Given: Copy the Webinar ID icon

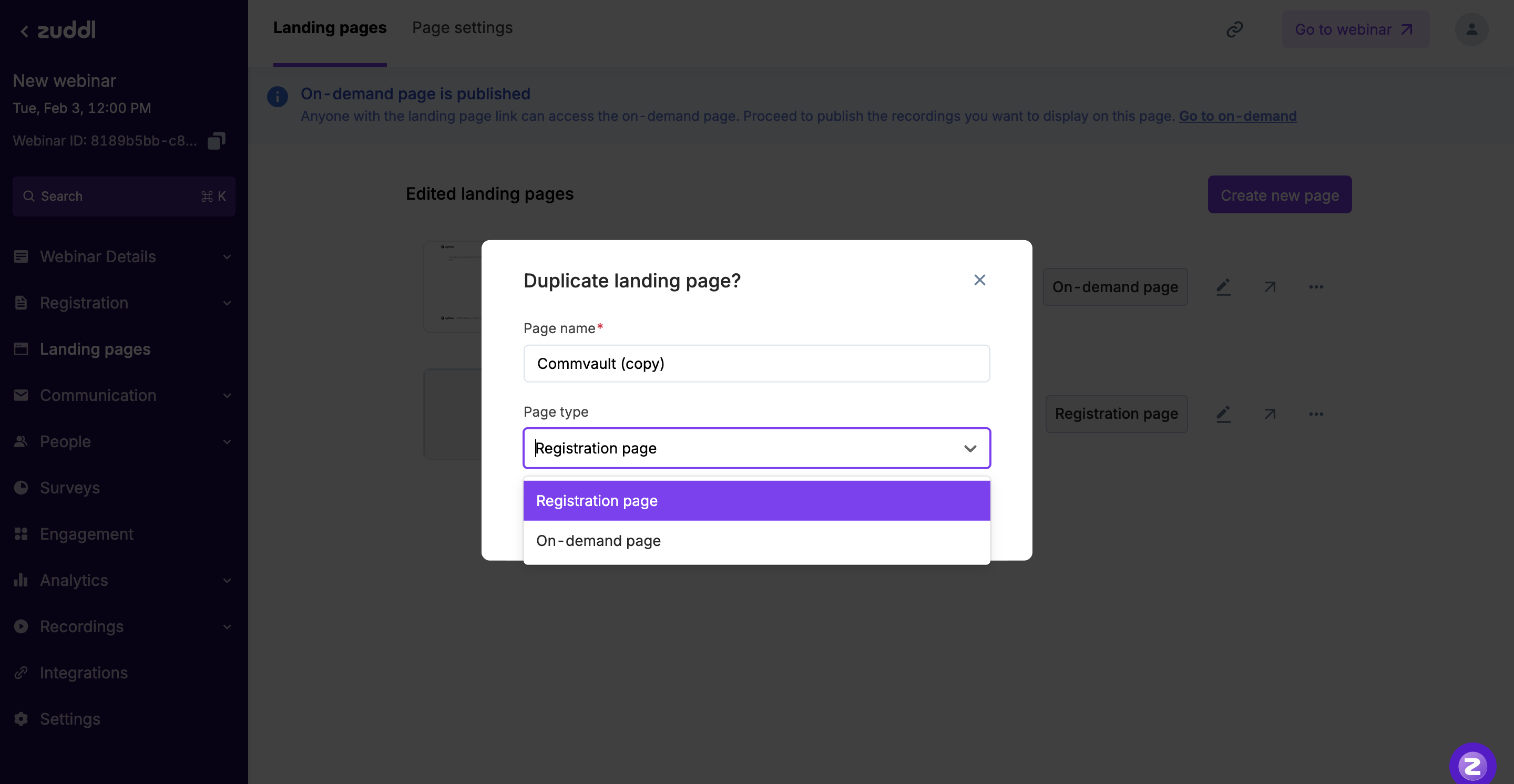Looking at the screenshot, I should [216, 141].
